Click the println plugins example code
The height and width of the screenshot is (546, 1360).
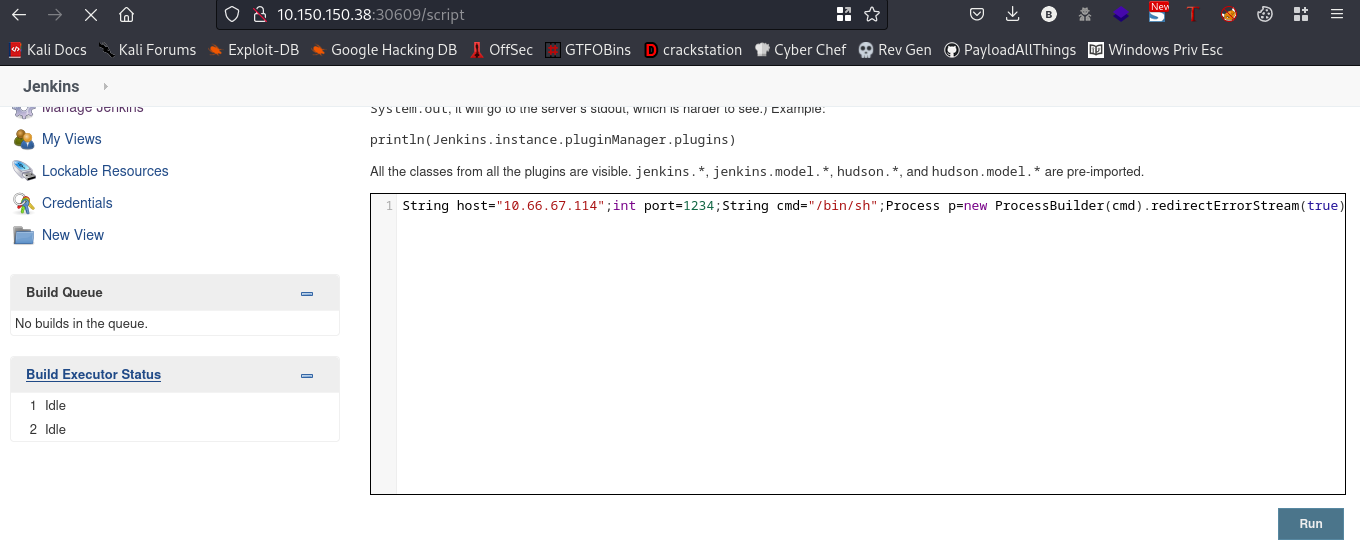click(x=553, y=139)
